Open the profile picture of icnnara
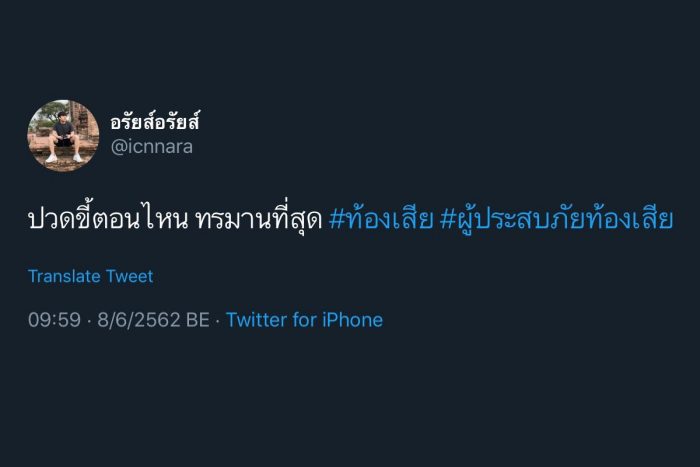The height and width of the screenshot is (467, 700). [x=63, y=135]
